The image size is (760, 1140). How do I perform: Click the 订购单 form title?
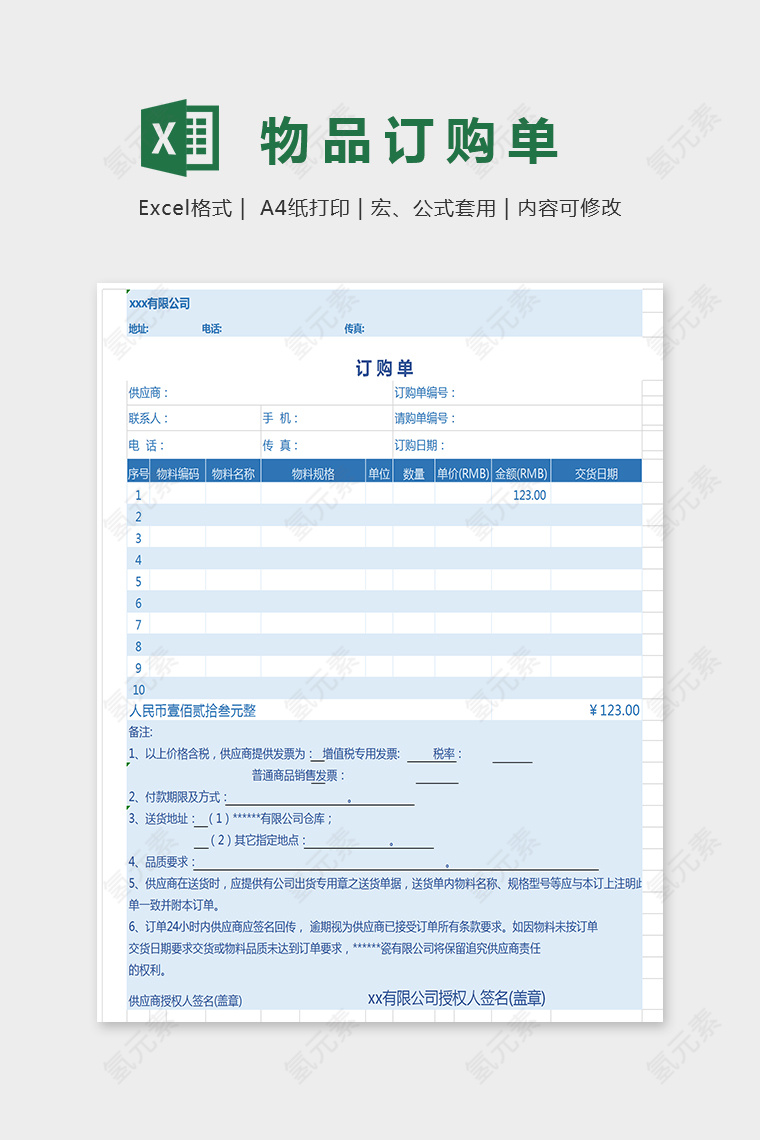(384, 368)
